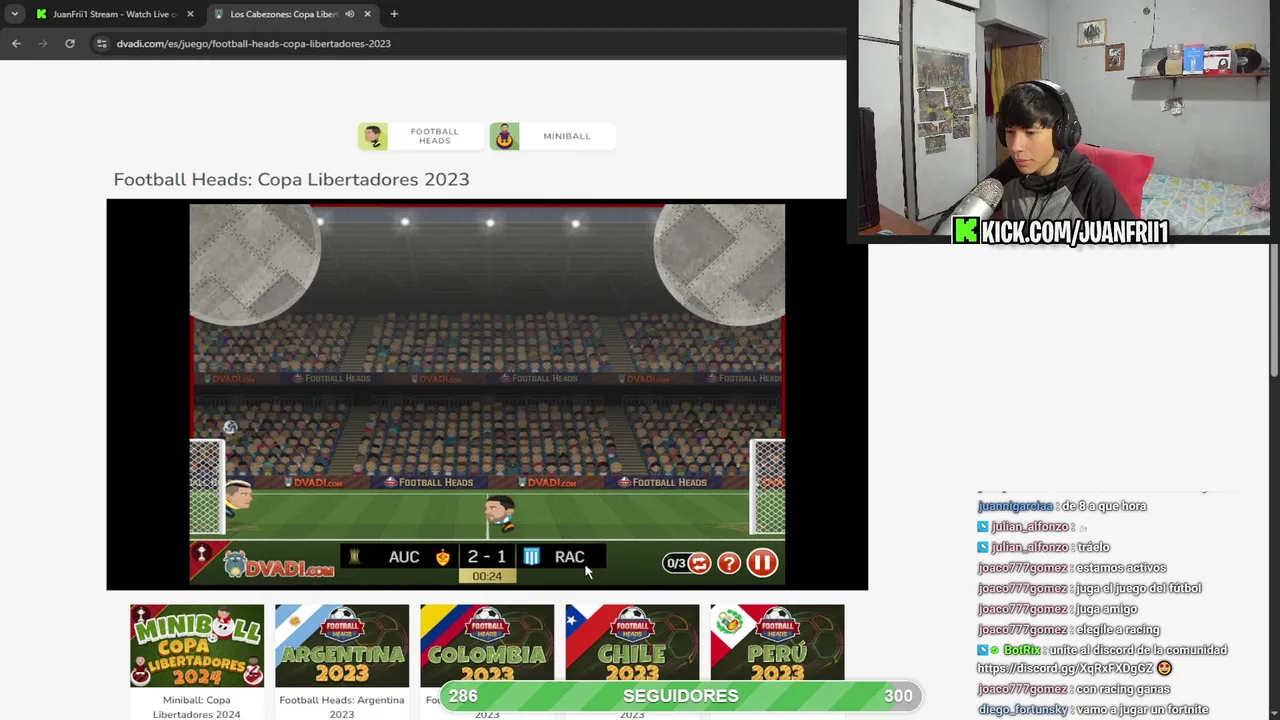Click the trophy badge in game corner
Viewport: 1280px width, 720px height.
201,554
